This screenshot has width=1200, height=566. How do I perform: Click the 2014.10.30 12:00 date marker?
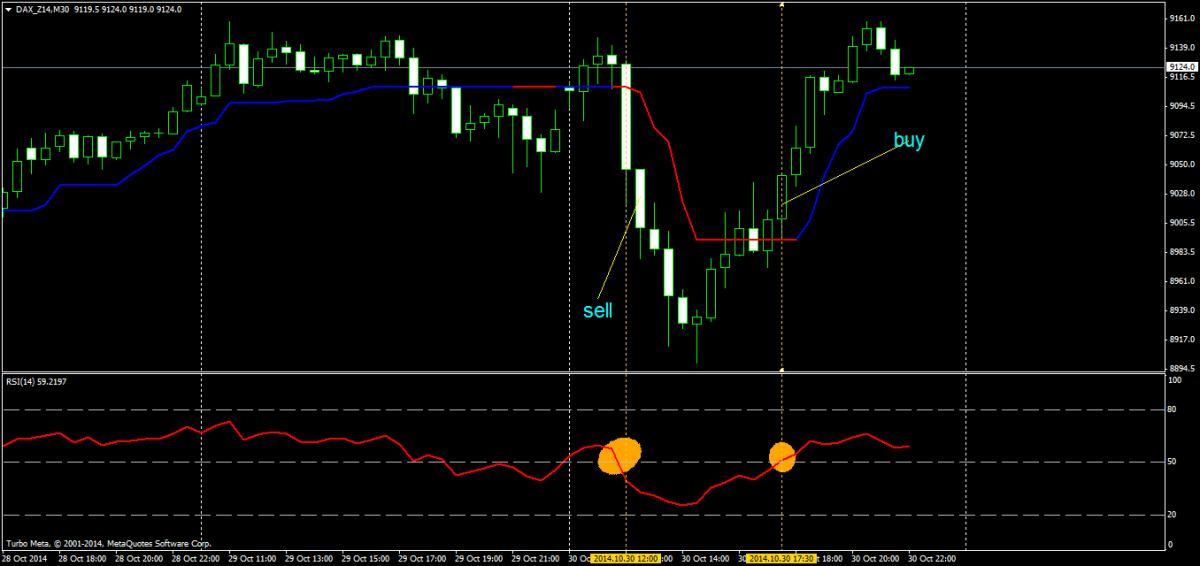(626, 557)
